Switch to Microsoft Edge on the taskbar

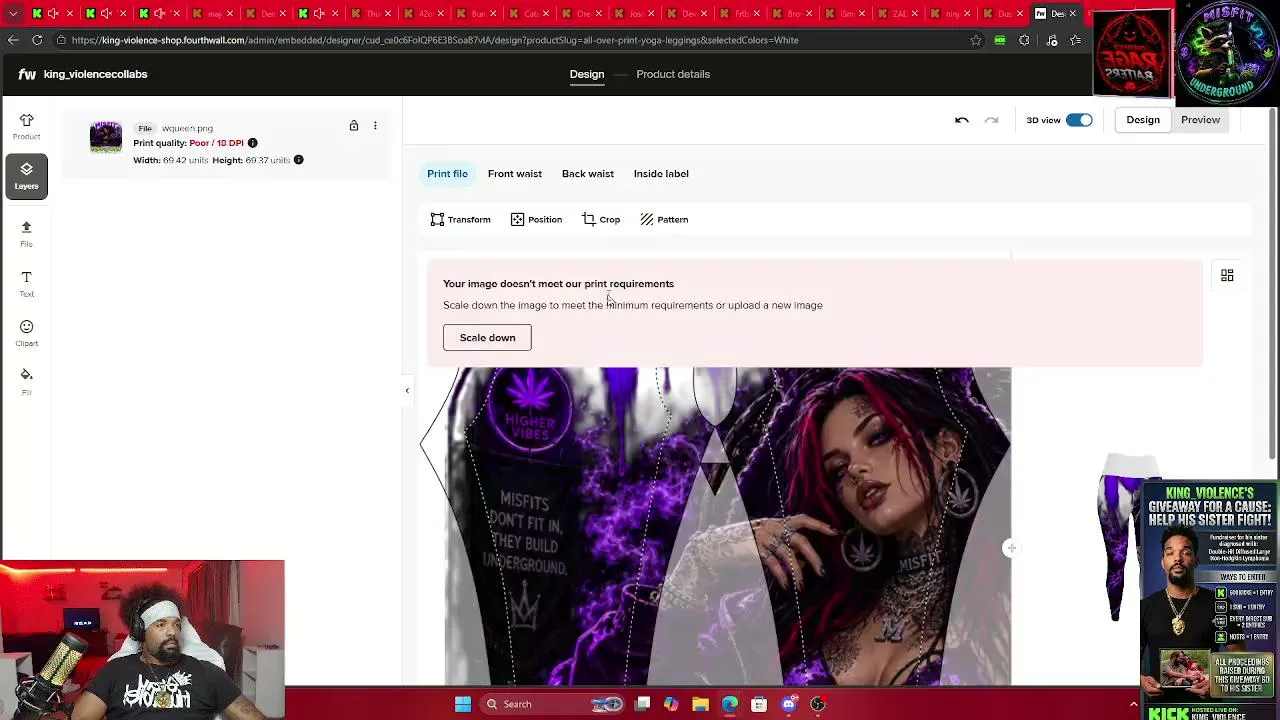pos(730,704)
